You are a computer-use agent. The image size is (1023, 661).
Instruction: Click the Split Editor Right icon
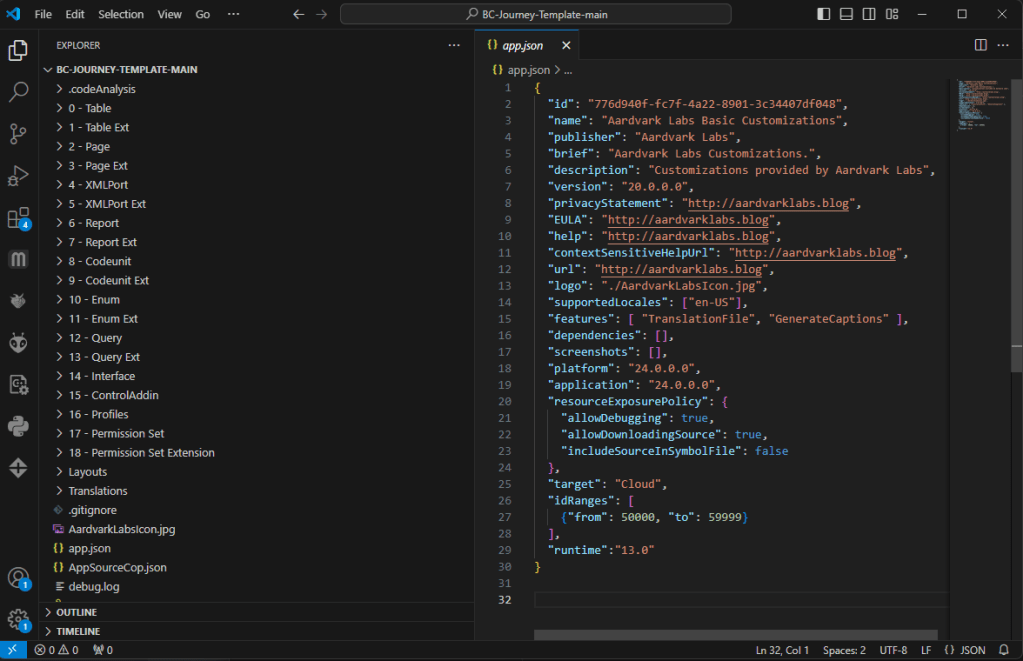point(980,45)
